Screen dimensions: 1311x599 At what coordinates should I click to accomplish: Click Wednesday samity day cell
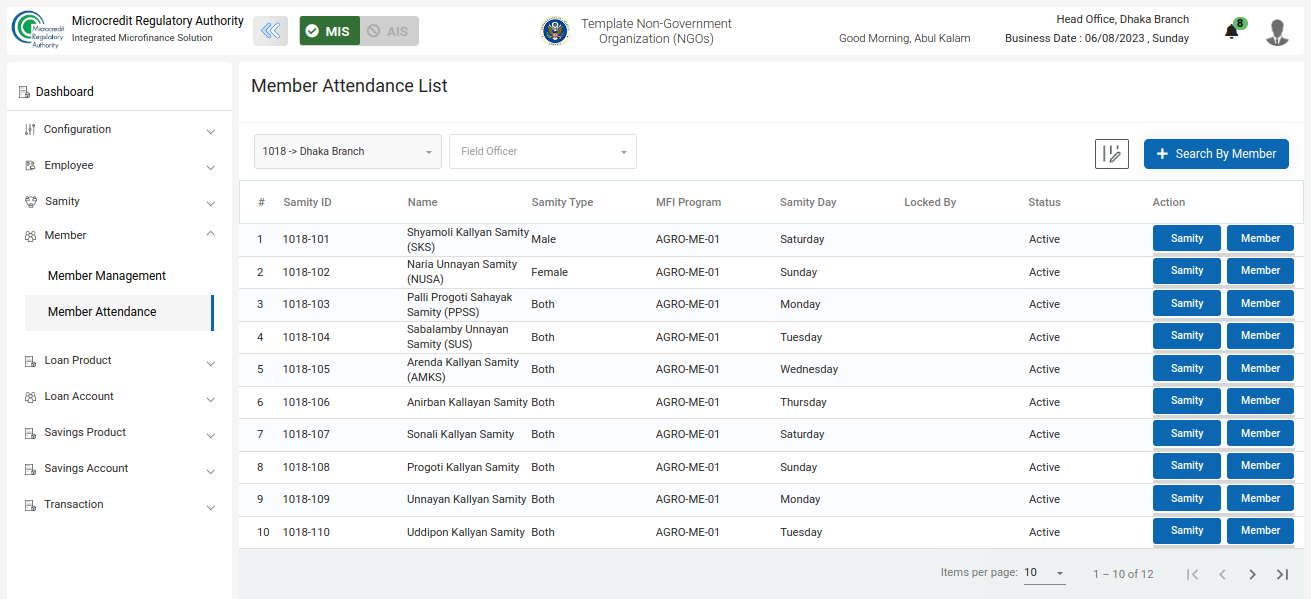pyautogui.click(x=809, y=370)
